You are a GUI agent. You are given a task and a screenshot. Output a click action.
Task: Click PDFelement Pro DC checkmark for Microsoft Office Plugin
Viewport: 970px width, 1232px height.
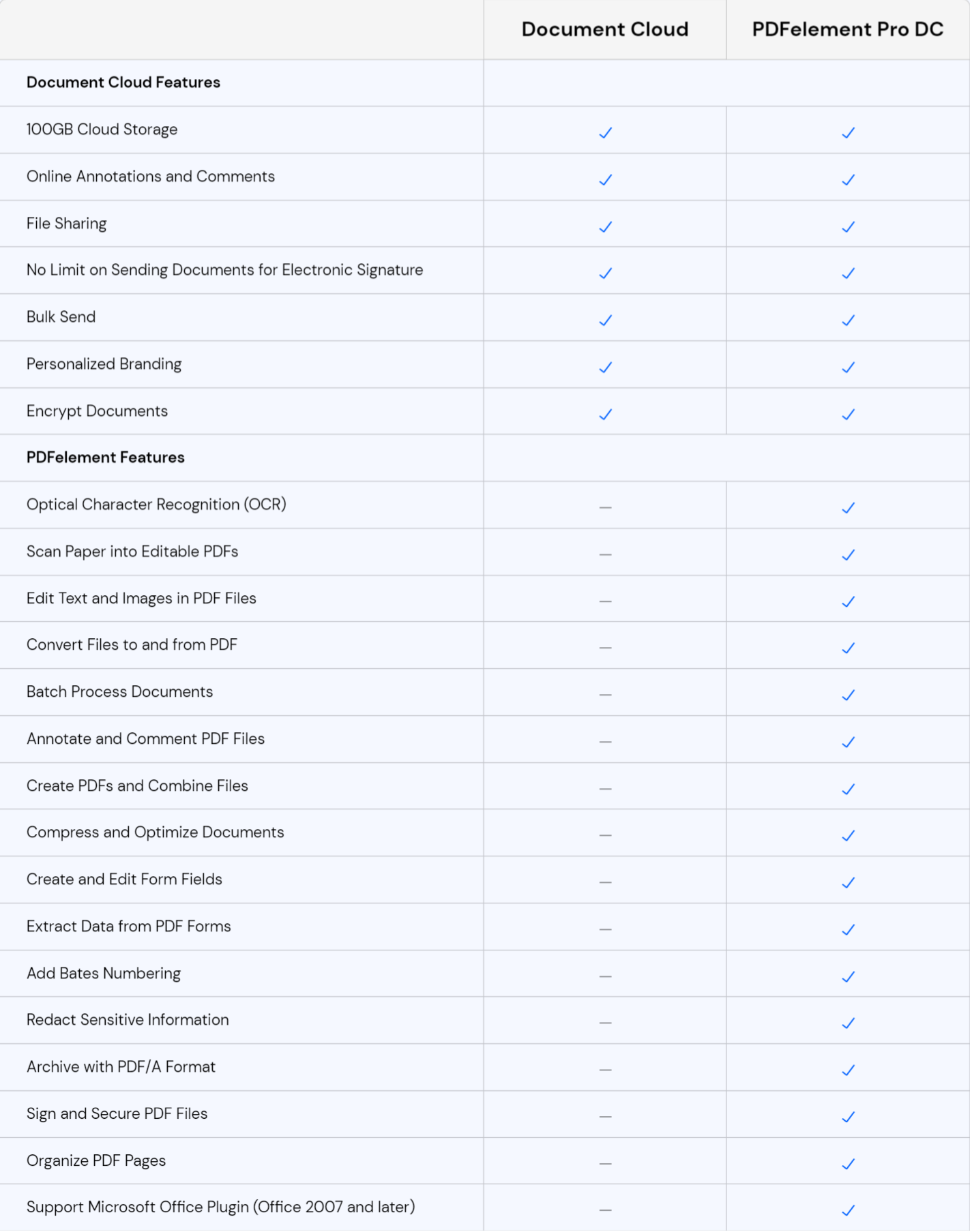848,1211
